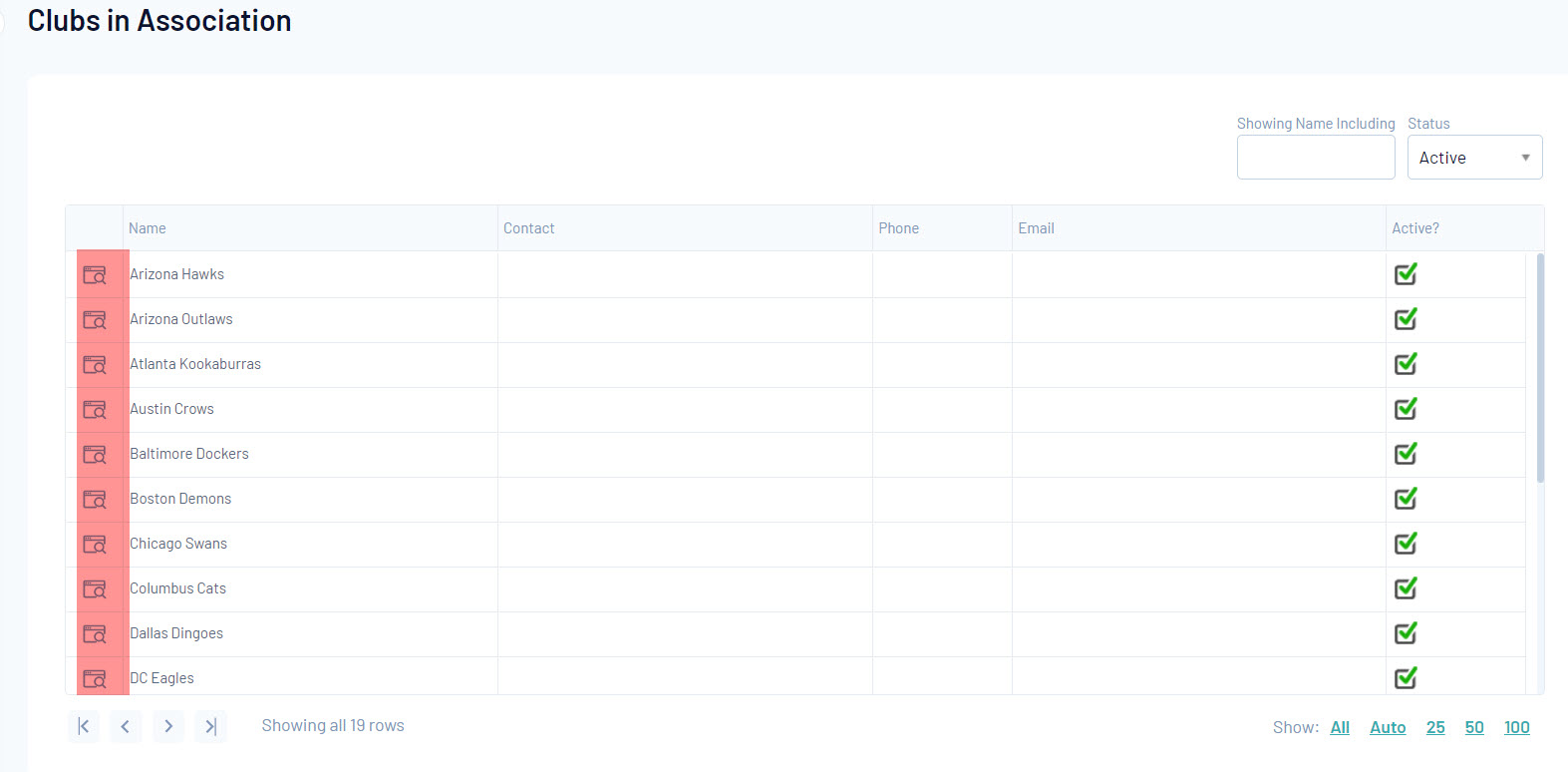Go to the next page of clubs

(168, 726)
